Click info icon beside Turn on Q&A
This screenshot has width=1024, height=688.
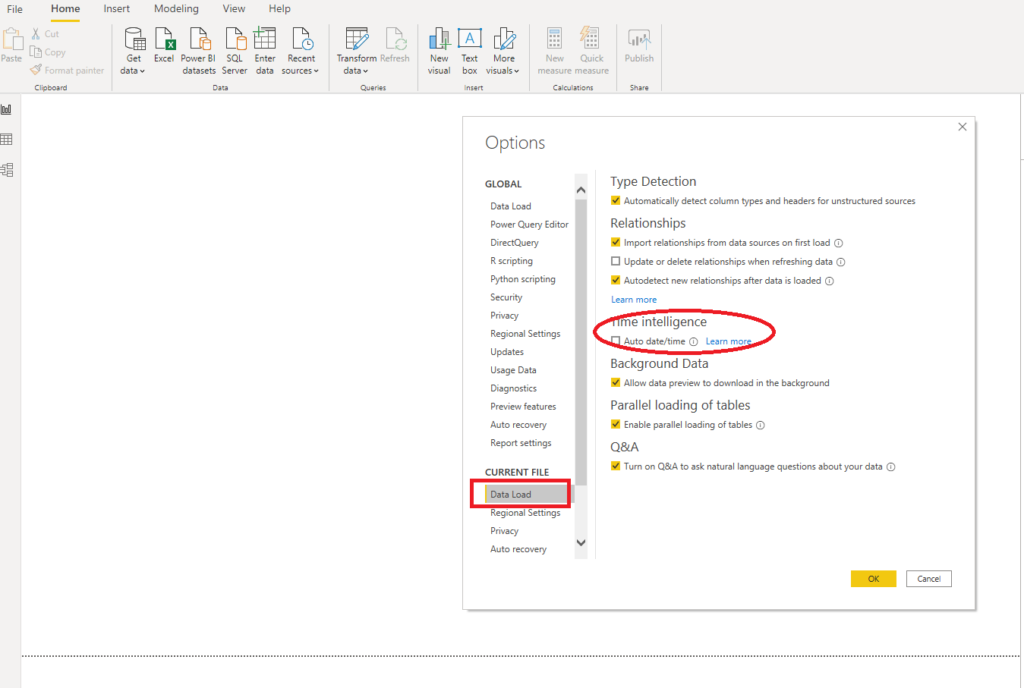click(x=891, y=467)
